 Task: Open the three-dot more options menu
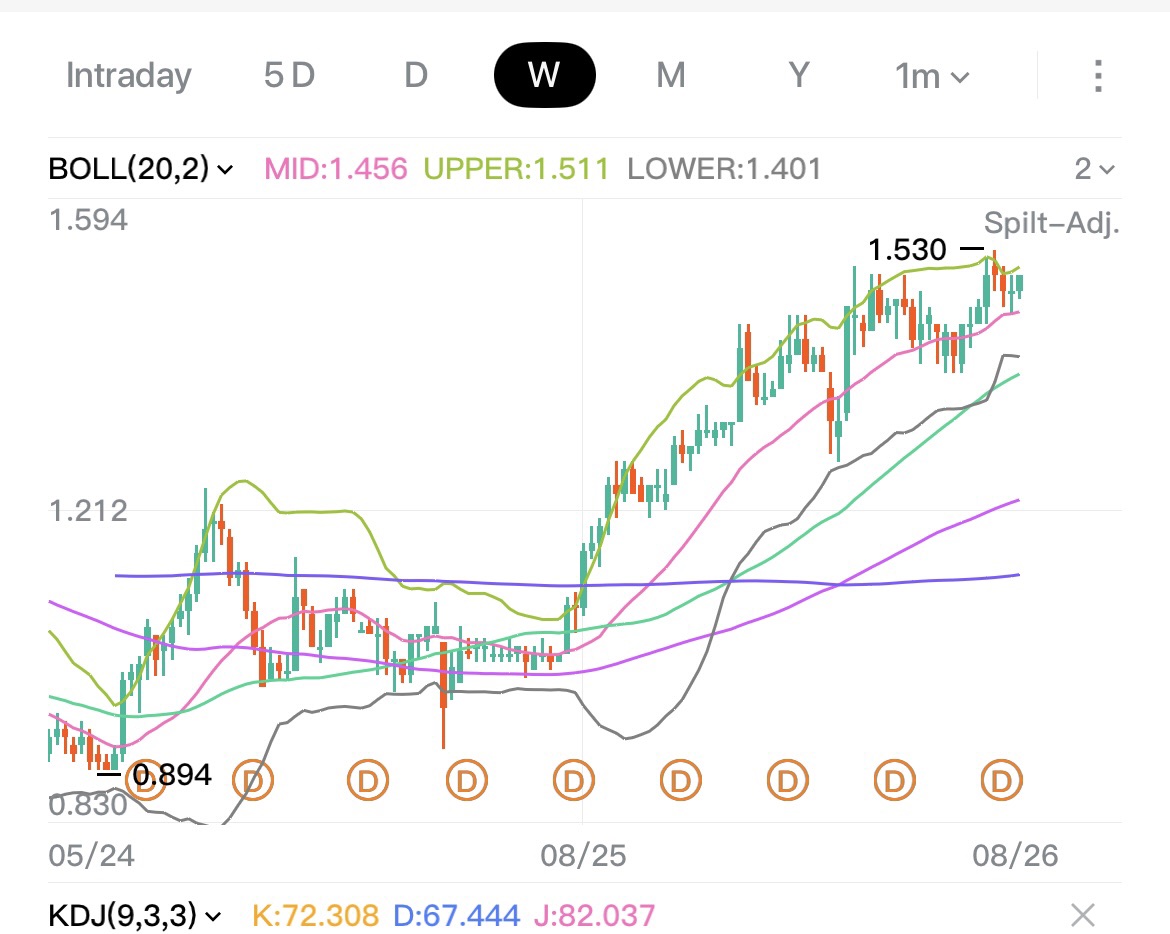click(x=1098, y=76)
